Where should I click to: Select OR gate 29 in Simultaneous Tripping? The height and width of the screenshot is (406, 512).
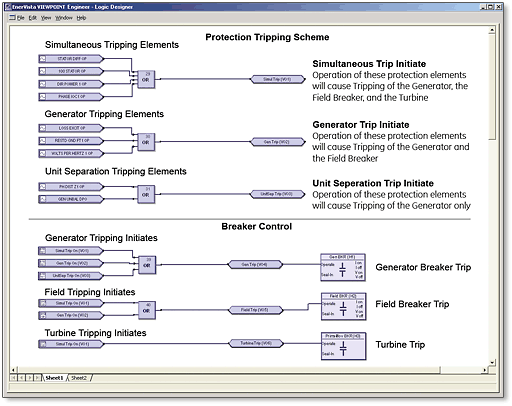tap(146, 79)
